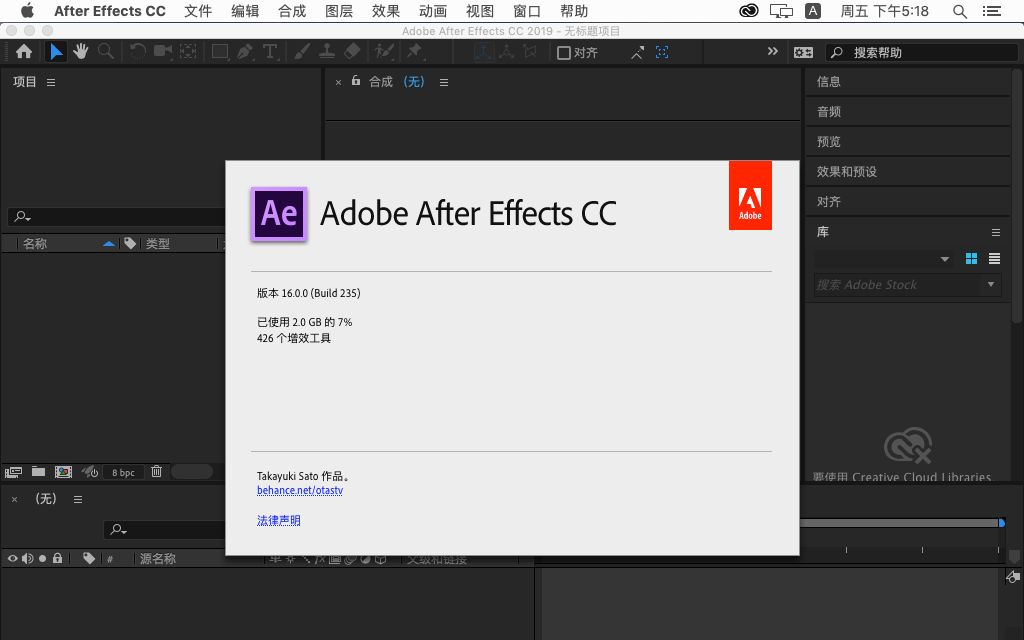The width and height of the screenshot is (1024, 640).
Task: Open project search options magnifier dropdown
Action: 22,216
